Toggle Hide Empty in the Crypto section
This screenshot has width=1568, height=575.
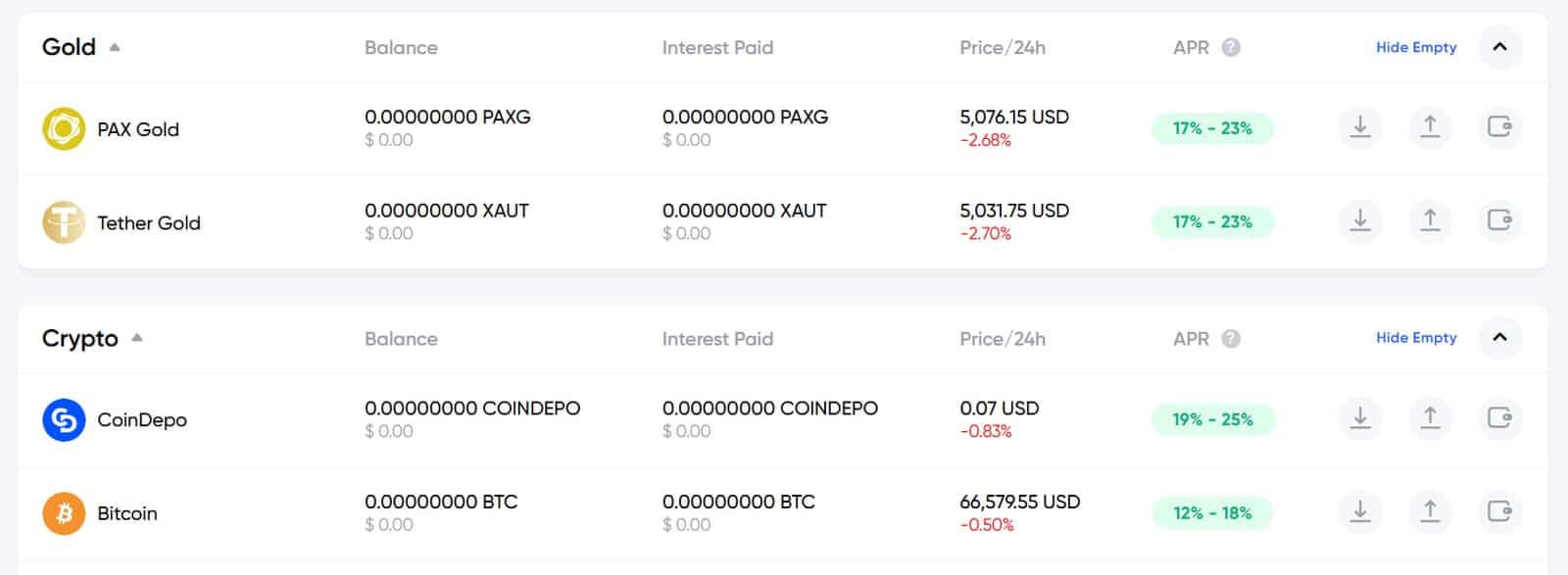click(1415, 337)
